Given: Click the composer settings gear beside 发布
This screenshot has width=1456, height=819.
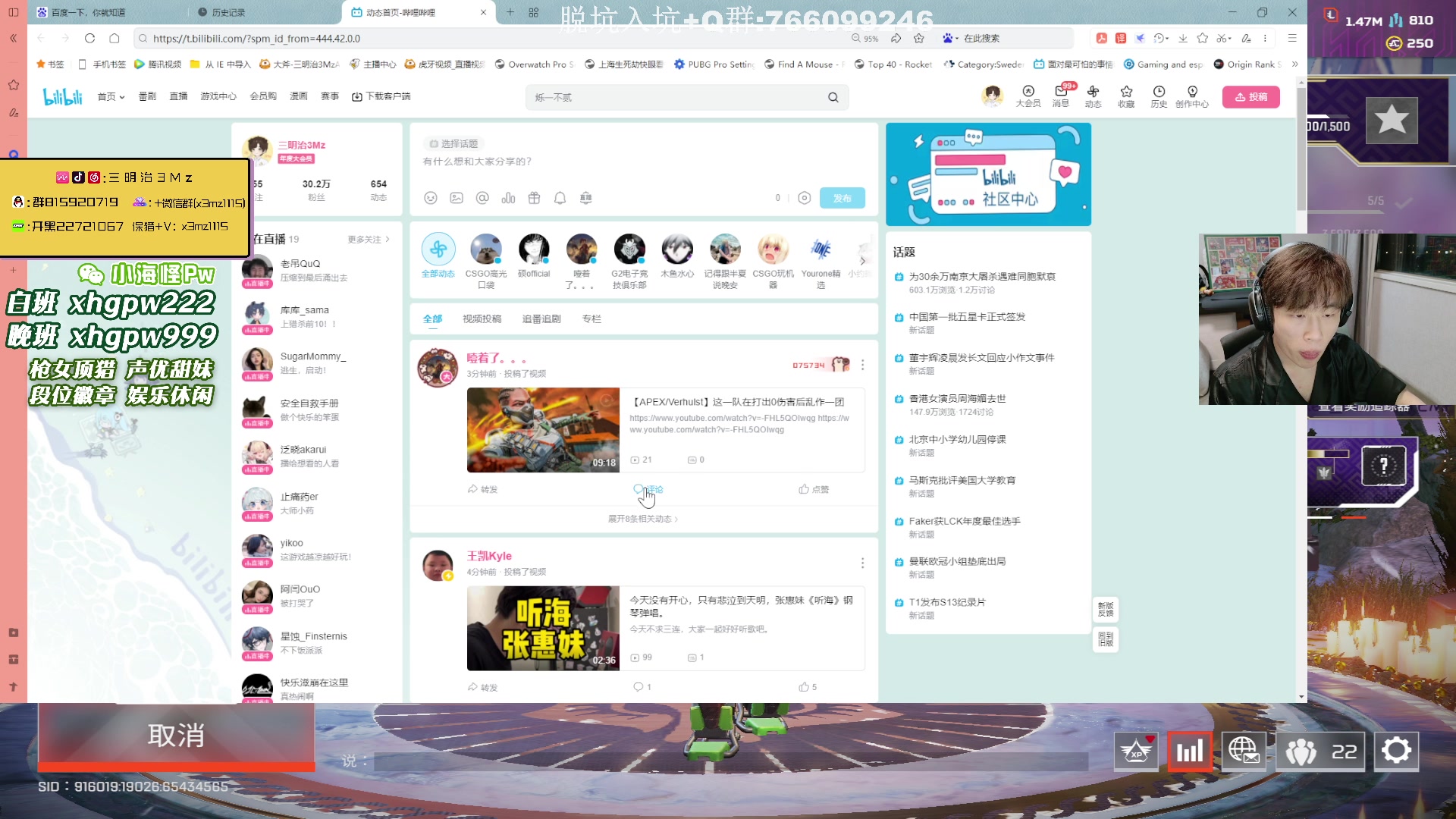Looking at the screenshot, I should pos(805,198).
